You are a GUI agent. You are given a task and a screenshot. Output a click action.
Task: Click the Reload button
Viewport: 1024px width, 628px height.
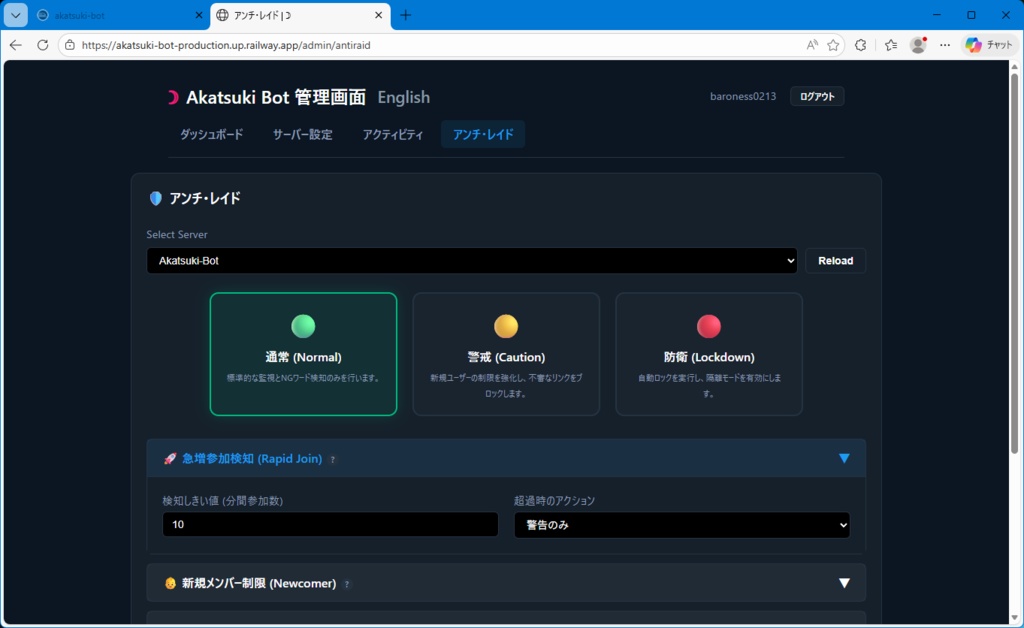click(x=835, y=260)
